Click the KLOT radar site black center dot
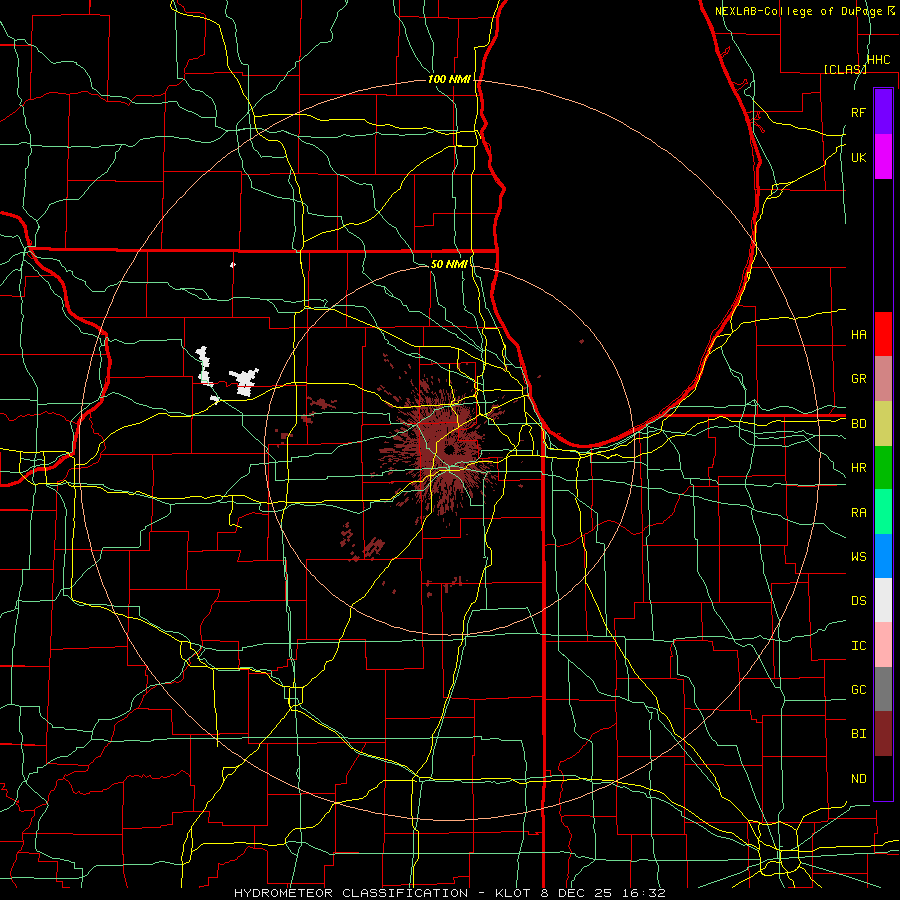The width and height of the screenshot is (900, 900). click(449, 449)
